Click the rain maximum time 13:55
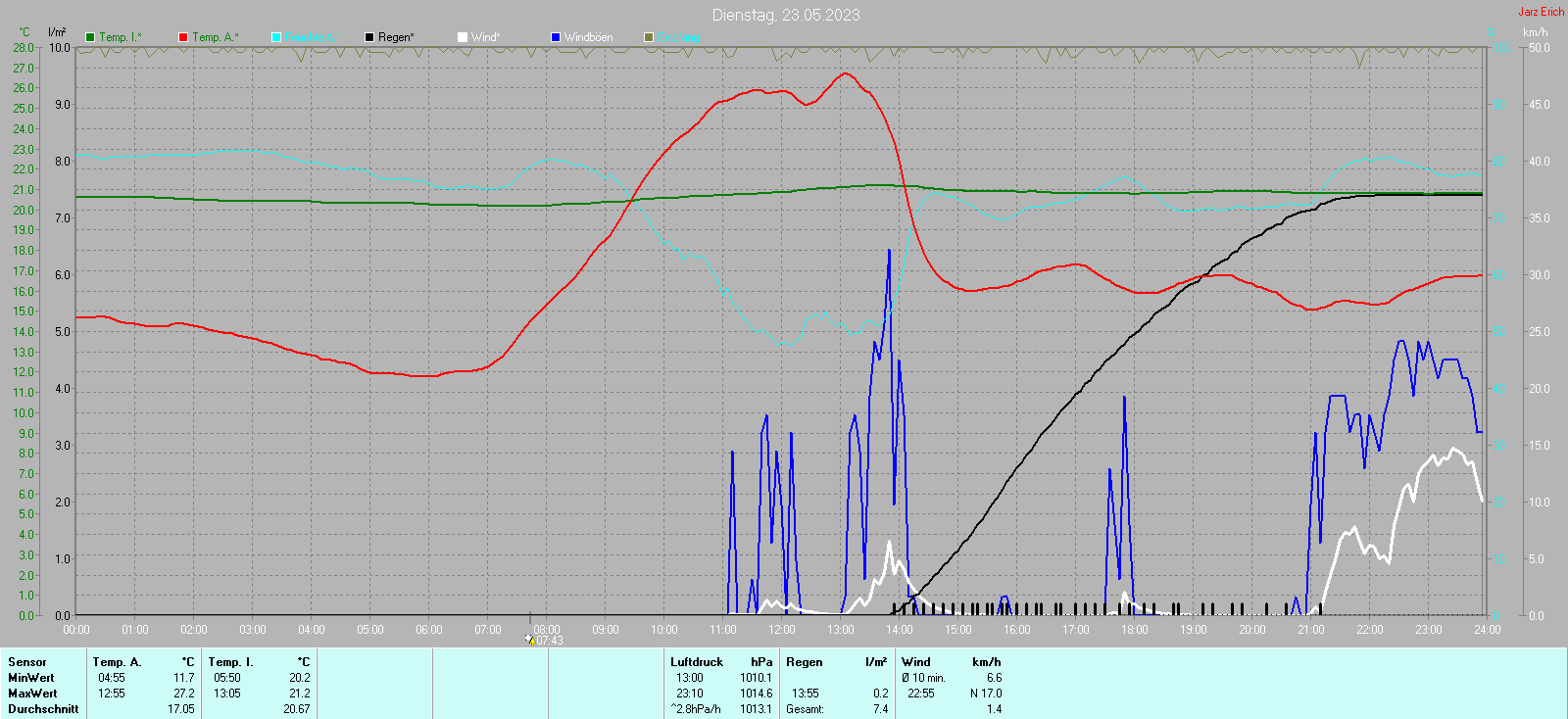The width and height of the screenshot is (1568, 719). [x=806, y=694]
